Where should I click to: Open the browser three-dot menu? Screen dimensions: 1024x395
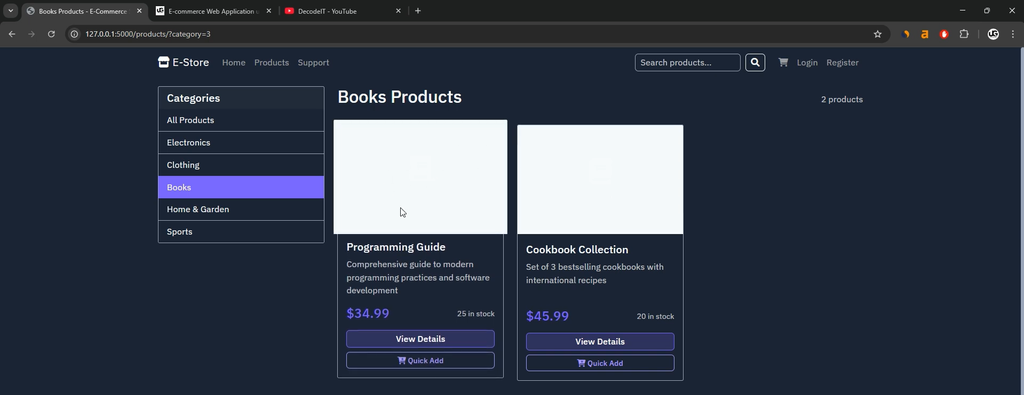(1012, 34)
